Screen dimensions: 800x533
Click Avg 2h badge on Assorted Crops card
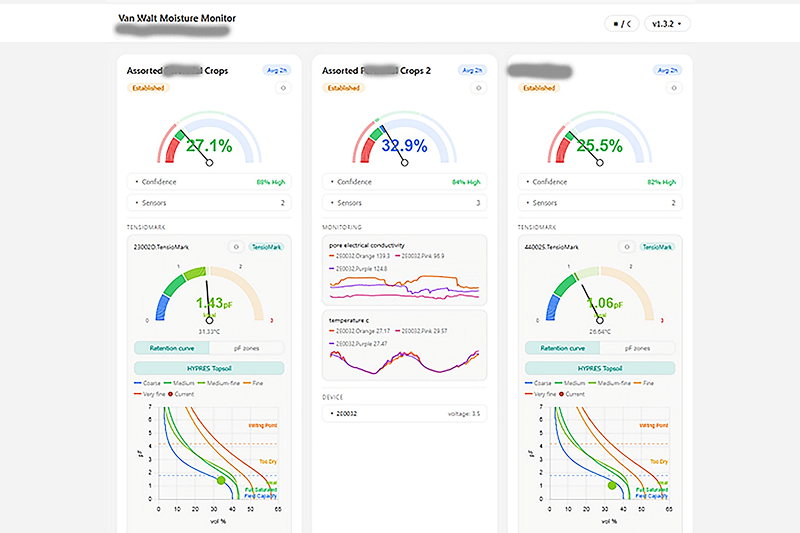(277, 70)
